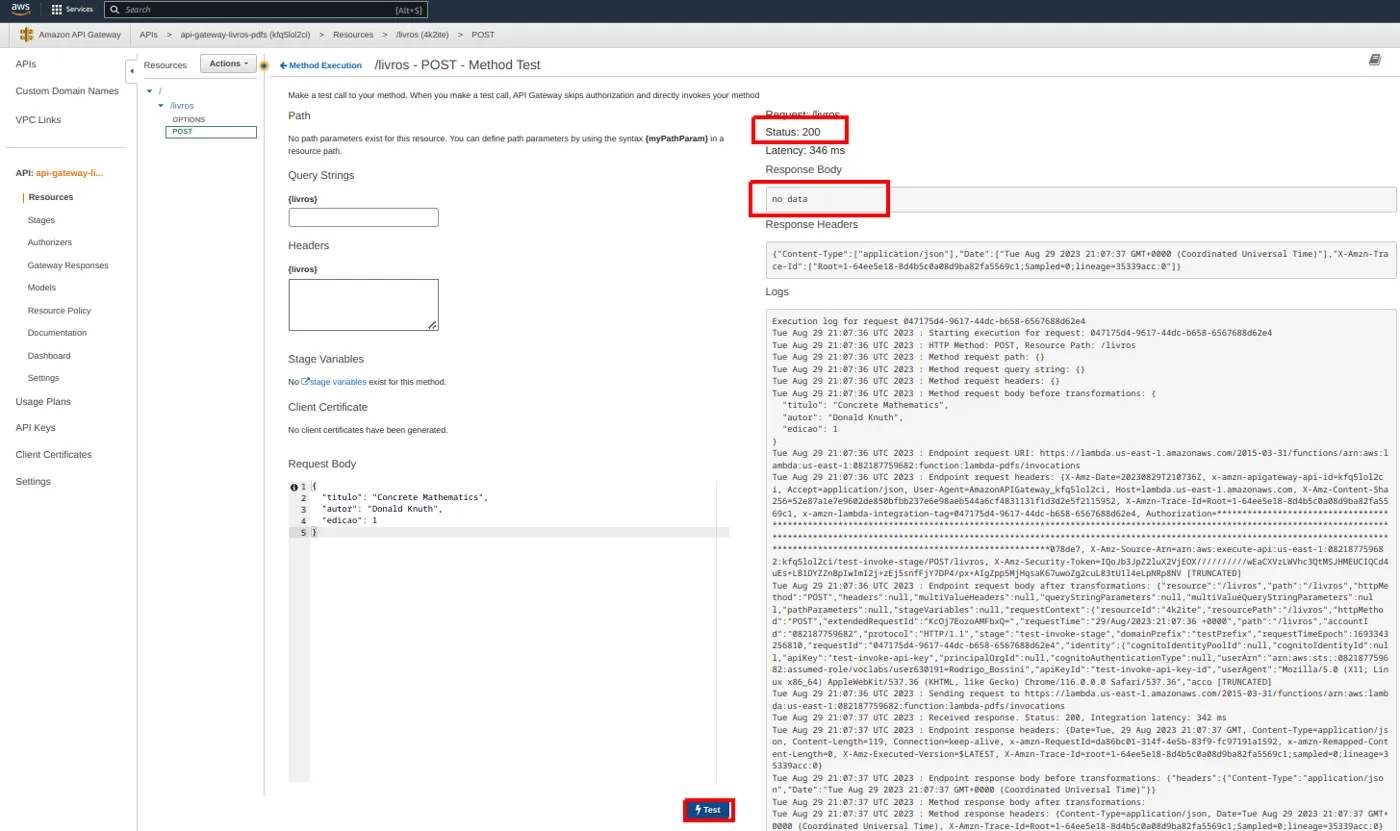Open the Services grid menu

click(72, 9)
